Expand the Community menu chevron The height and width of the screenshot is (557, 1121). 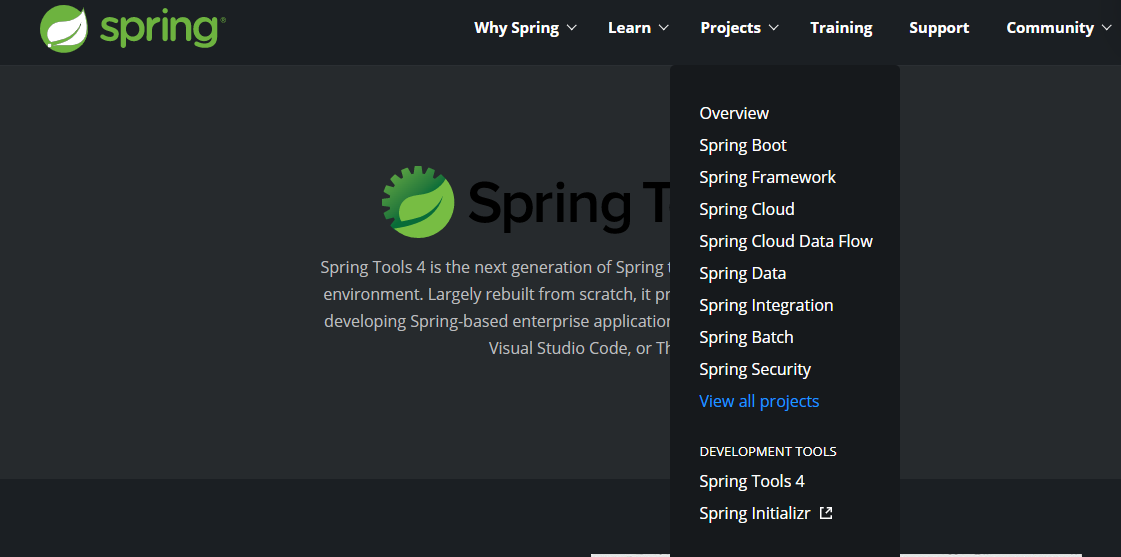tap(1107, 28)
